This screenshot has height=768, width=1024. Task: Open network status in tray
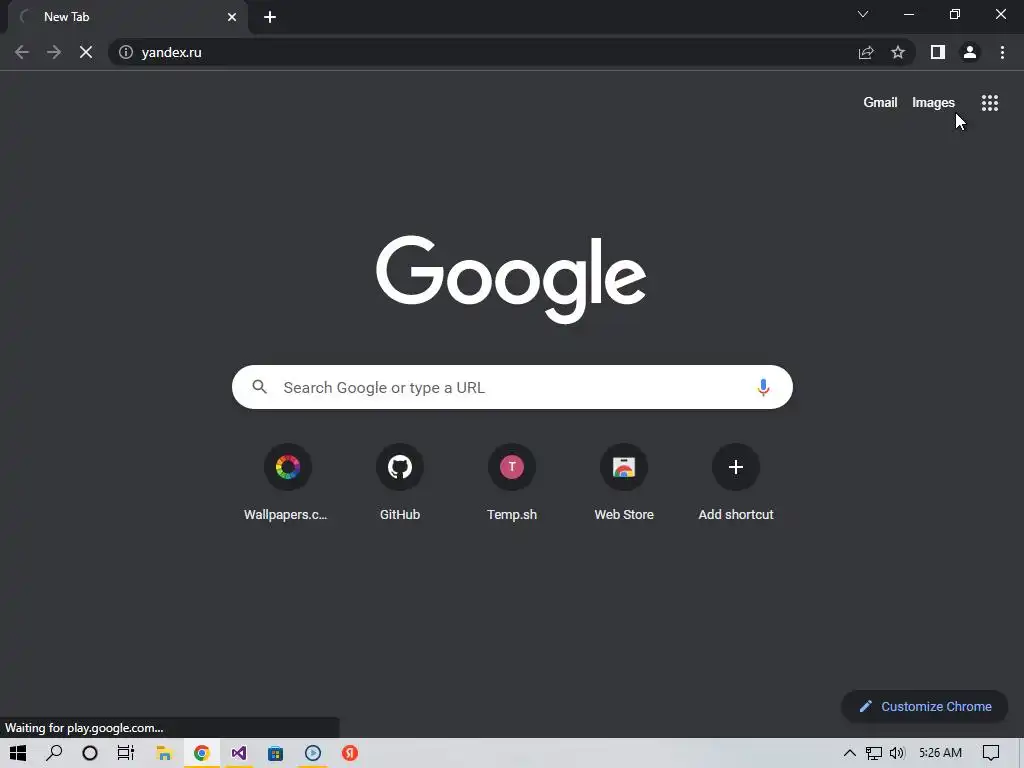point(874,753)
